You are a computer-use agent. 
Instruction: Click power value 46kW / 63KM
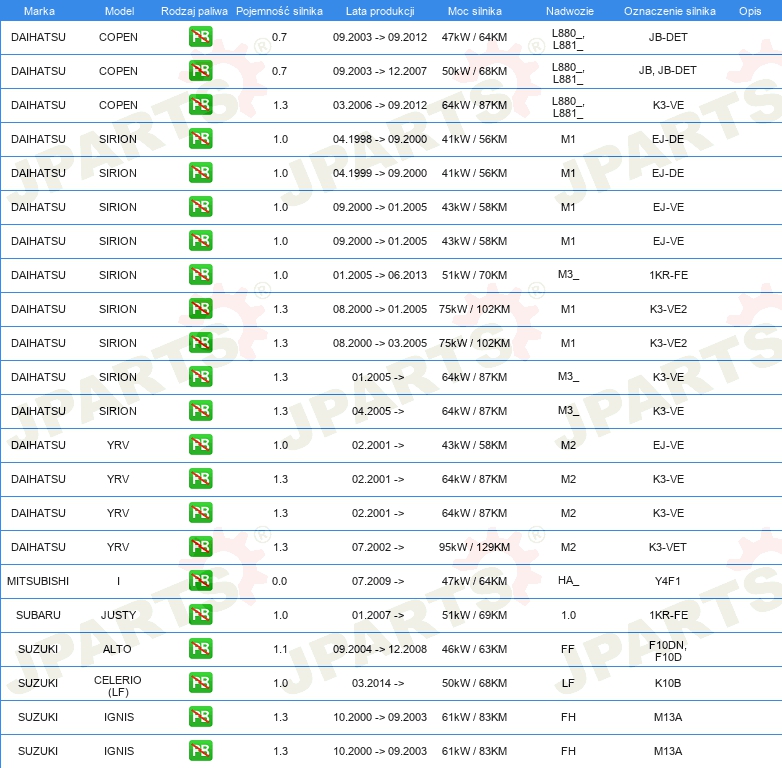[x=474, y=649]
